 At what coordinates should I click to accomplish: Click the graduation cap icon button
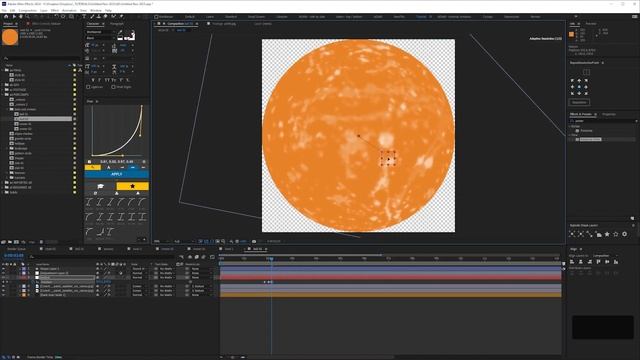pos(100,186)
